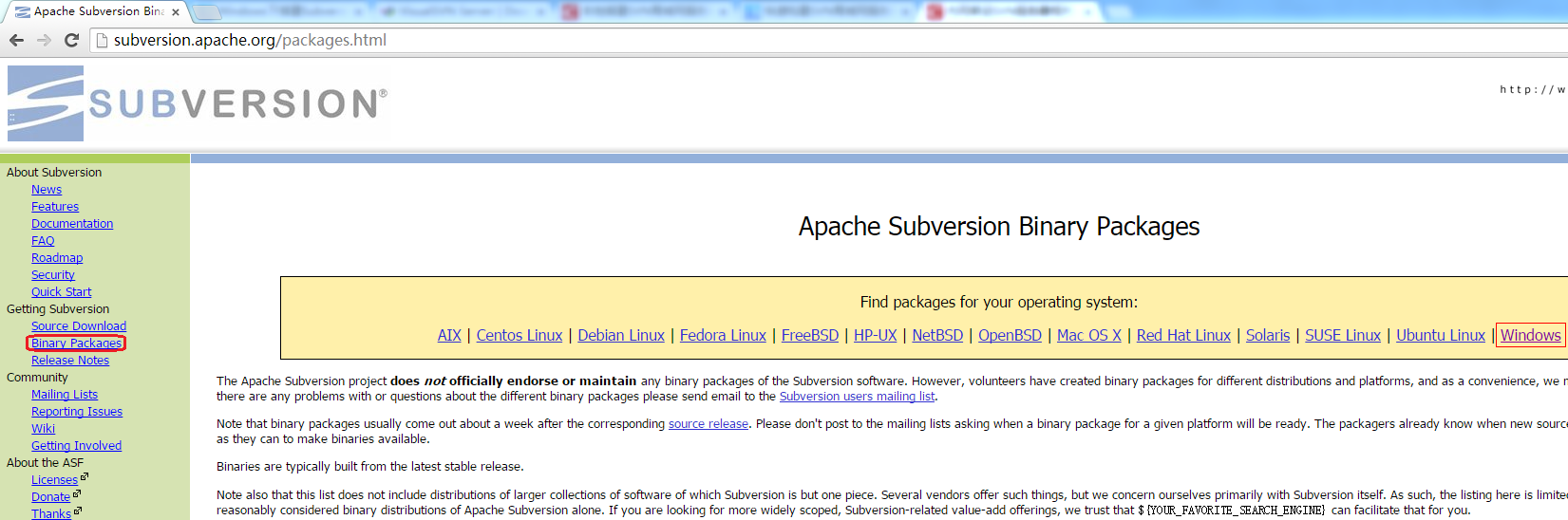Image resolution: width=1568 pixels, height=520 pixels.
Task: Open the FAQ sidebar link
Action: [43, 241]
